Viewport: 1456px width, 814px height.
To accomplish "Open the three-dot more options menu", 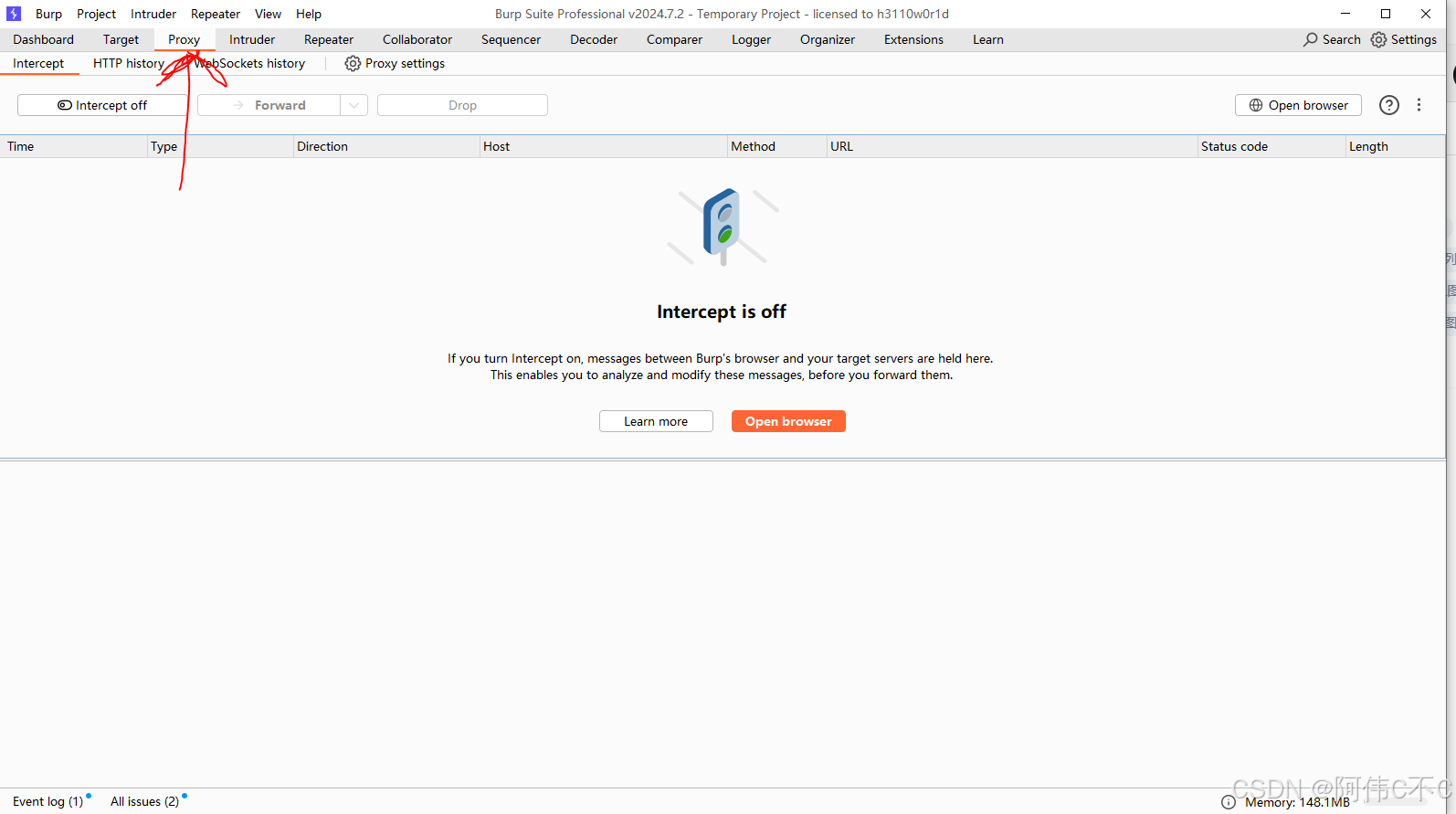I will tap(1419, 105).
